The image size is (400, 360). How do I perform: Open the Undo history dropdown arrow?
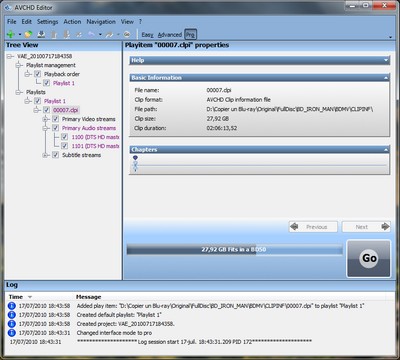click(x=100, y=34)
